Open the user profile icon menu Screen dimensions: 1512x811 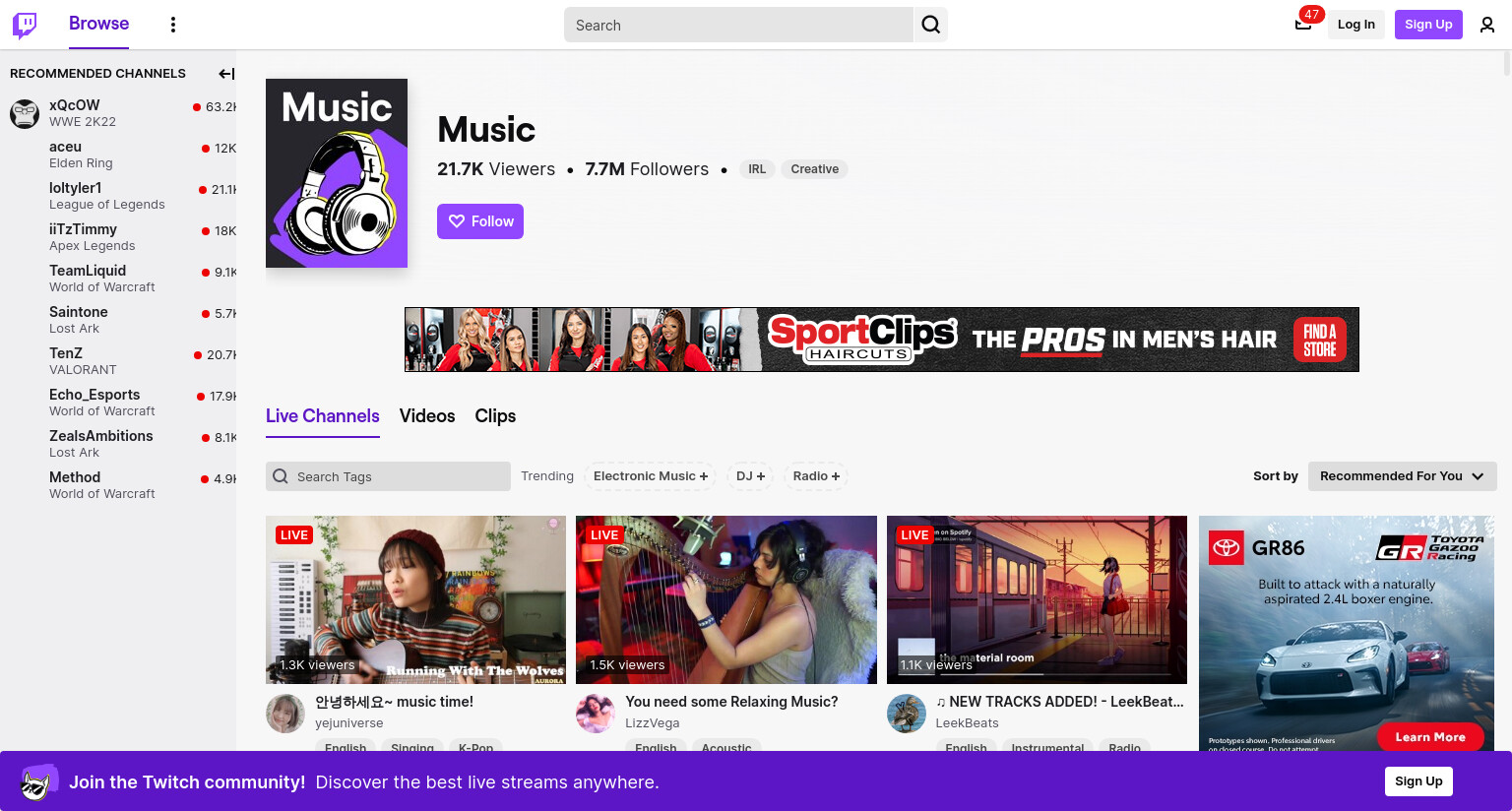point(1487,25)
